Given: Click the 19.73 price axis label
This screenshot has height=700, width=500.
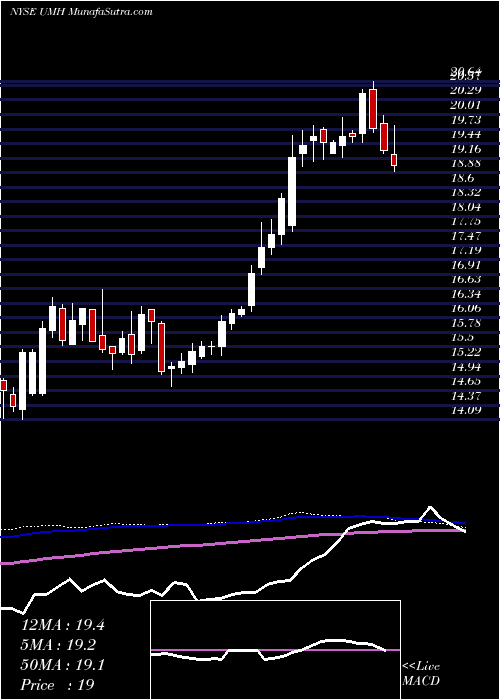Looking at the screenshot, I should (466, 120).
